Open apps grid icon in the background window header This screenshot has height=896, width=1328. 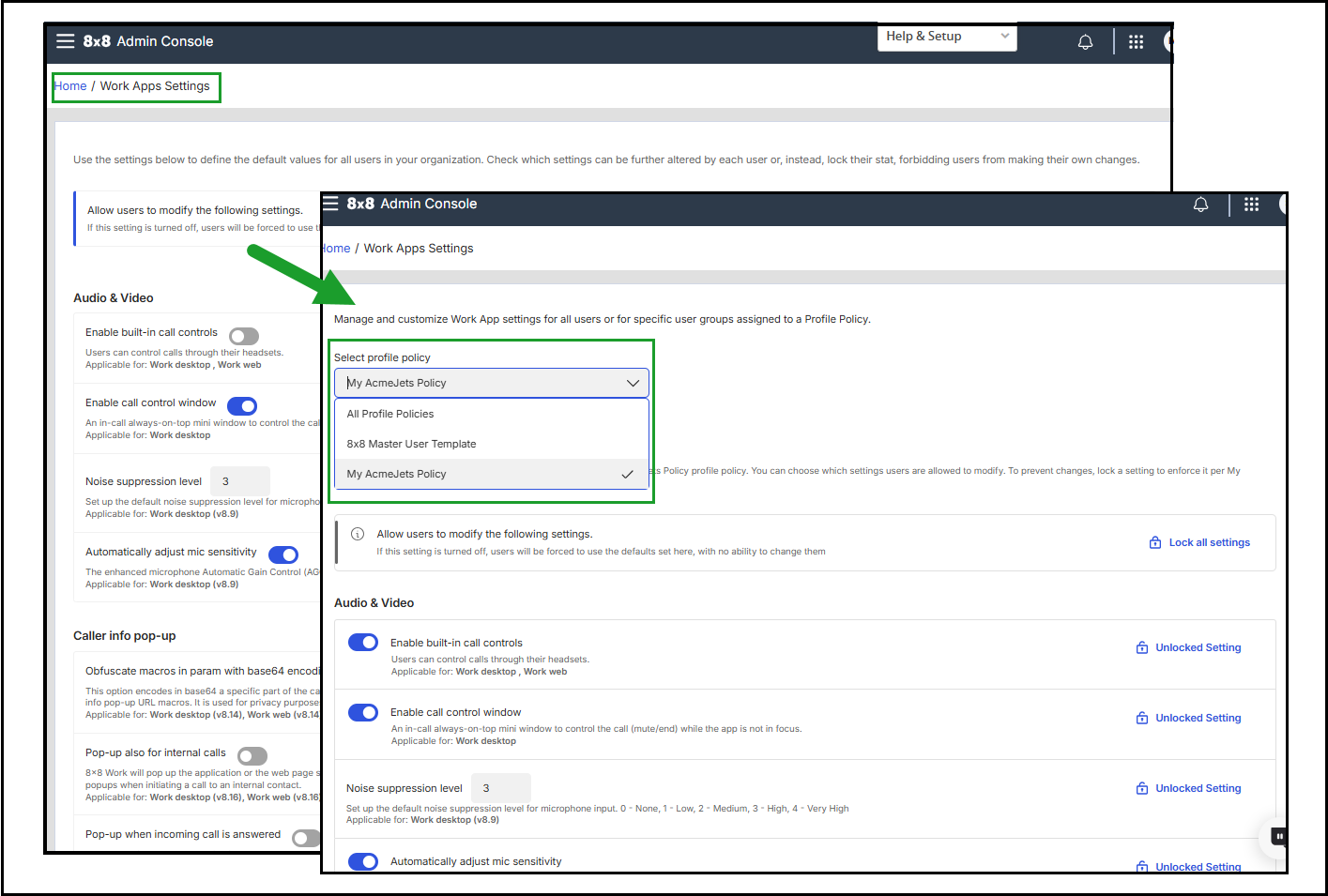click(1136, 42)
